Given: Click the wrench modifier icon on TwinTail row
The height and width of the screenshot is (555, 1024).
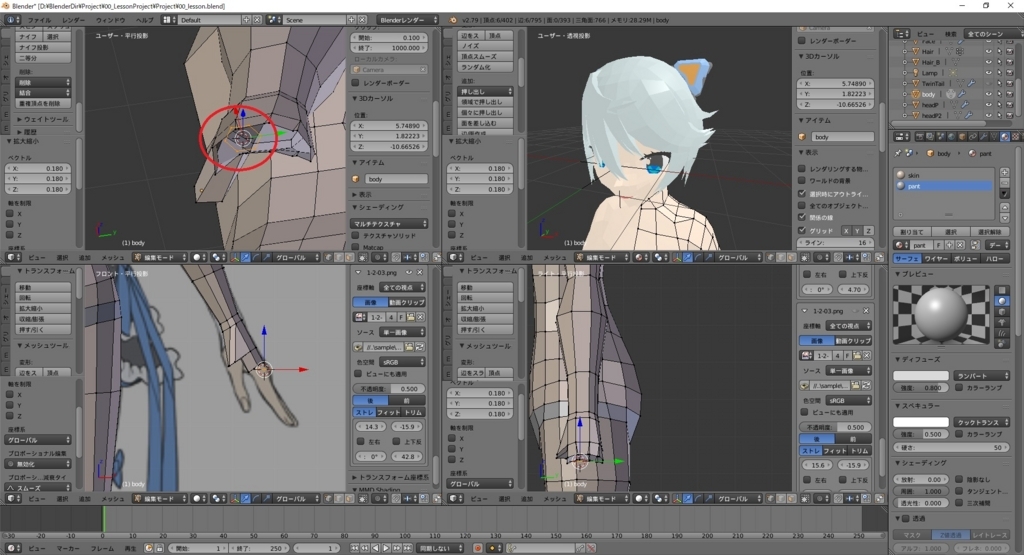Looking at the screenshot, I should pyautogui.click(x=971, y=84).
